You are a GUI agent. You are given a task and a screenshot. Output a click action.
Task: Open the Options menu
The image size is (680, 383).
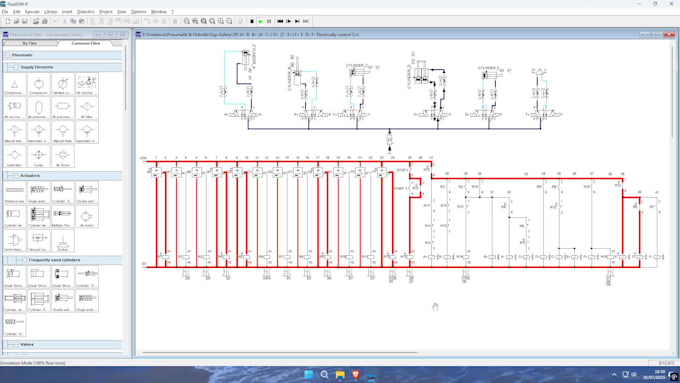139,12
